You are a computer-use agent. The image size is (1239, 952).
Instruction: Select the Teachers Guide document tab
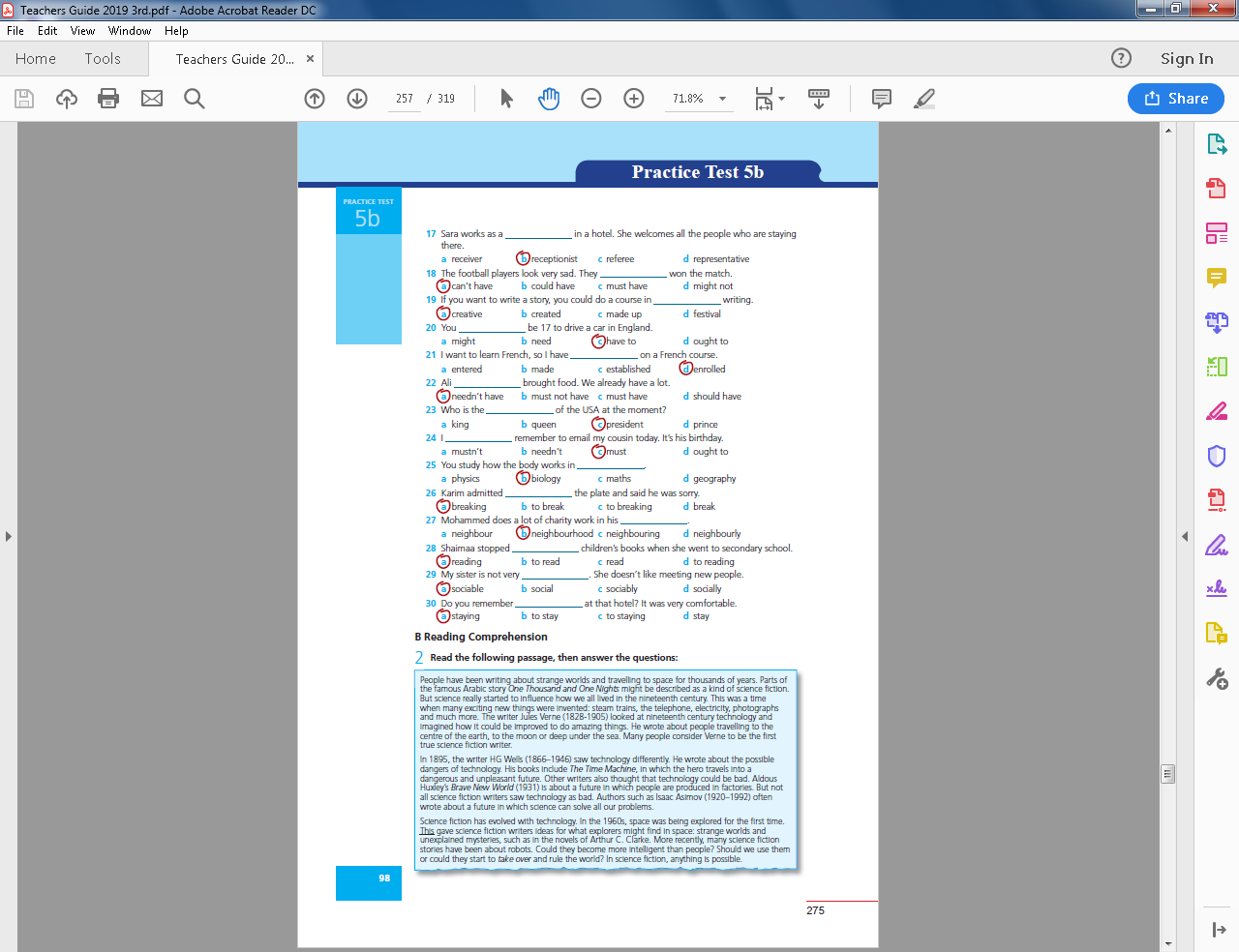[x=235, y=59]
